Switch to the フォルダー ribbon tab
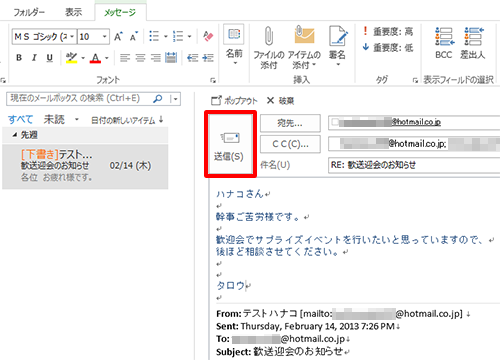Viewport: 500px width, 360px height. [29, 12]
